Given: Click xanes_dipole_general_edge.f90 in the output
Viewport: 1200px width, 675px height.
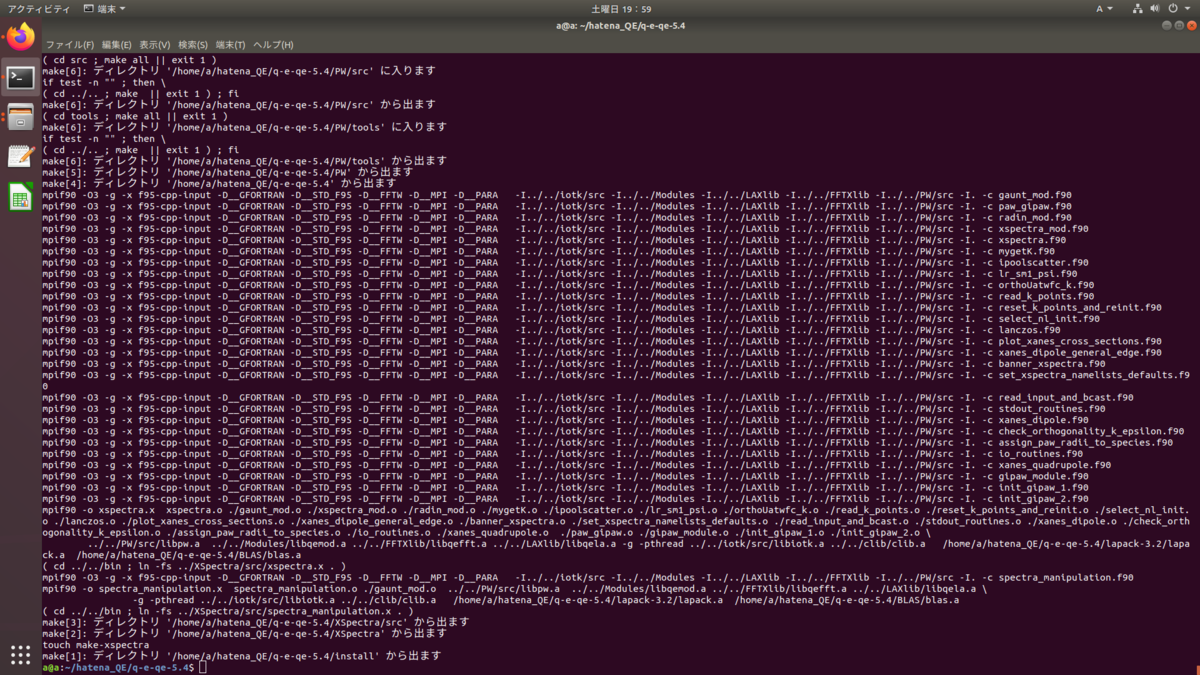Looking at the screenshot, I should [x=1080, y=352].
